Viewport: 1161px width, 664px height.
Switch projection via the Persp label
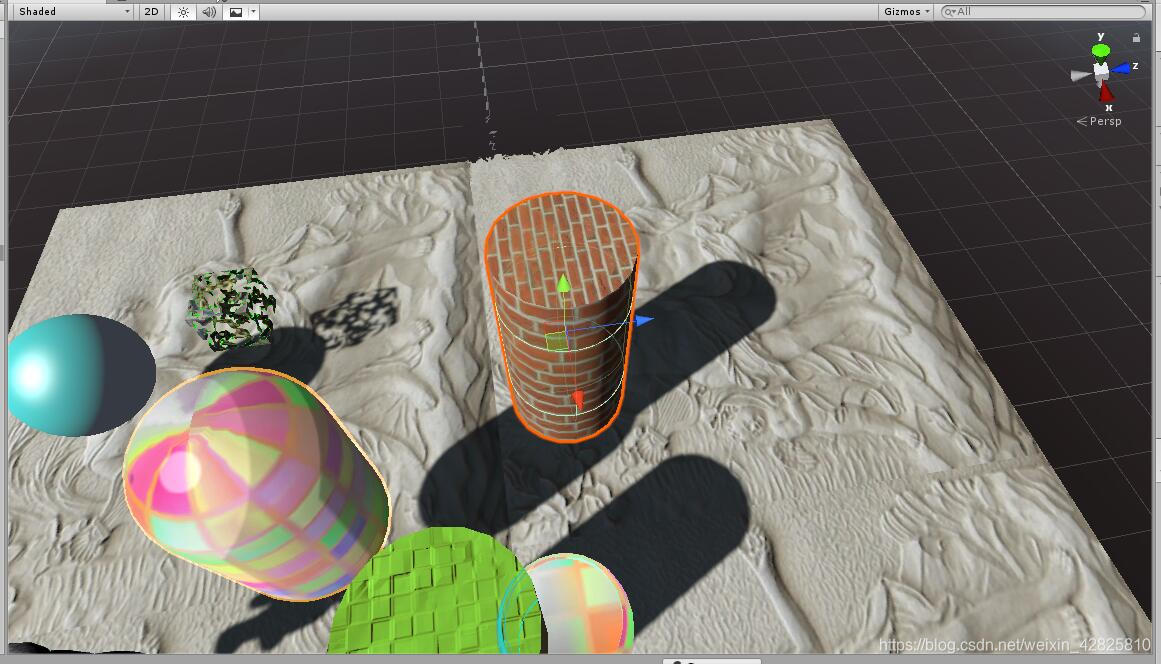coord(1105,121)
